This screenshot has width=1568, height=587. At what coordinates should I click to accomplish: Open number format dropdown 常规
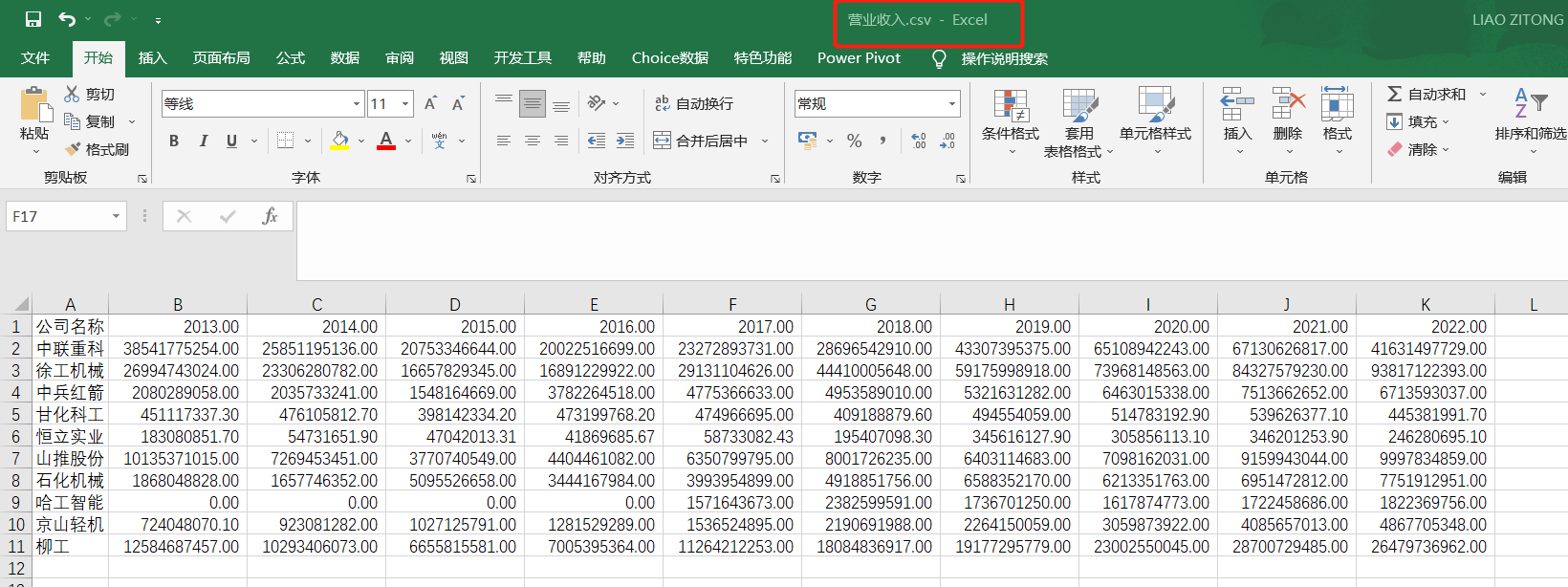(x=952, y=103)
